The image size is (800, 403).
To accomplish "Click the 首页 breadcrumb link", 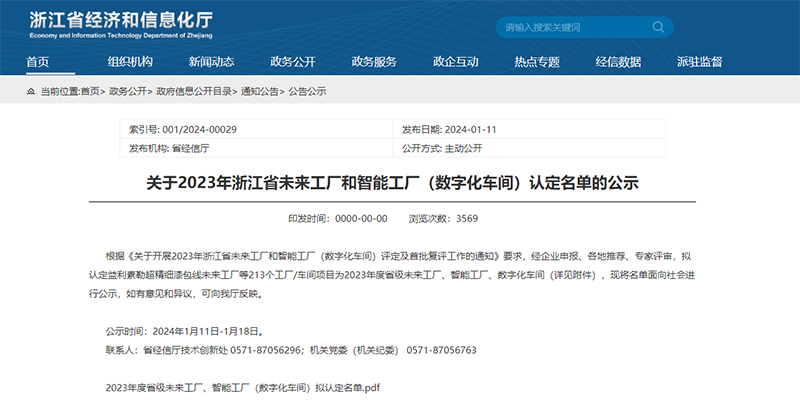I will click(90, 91).
